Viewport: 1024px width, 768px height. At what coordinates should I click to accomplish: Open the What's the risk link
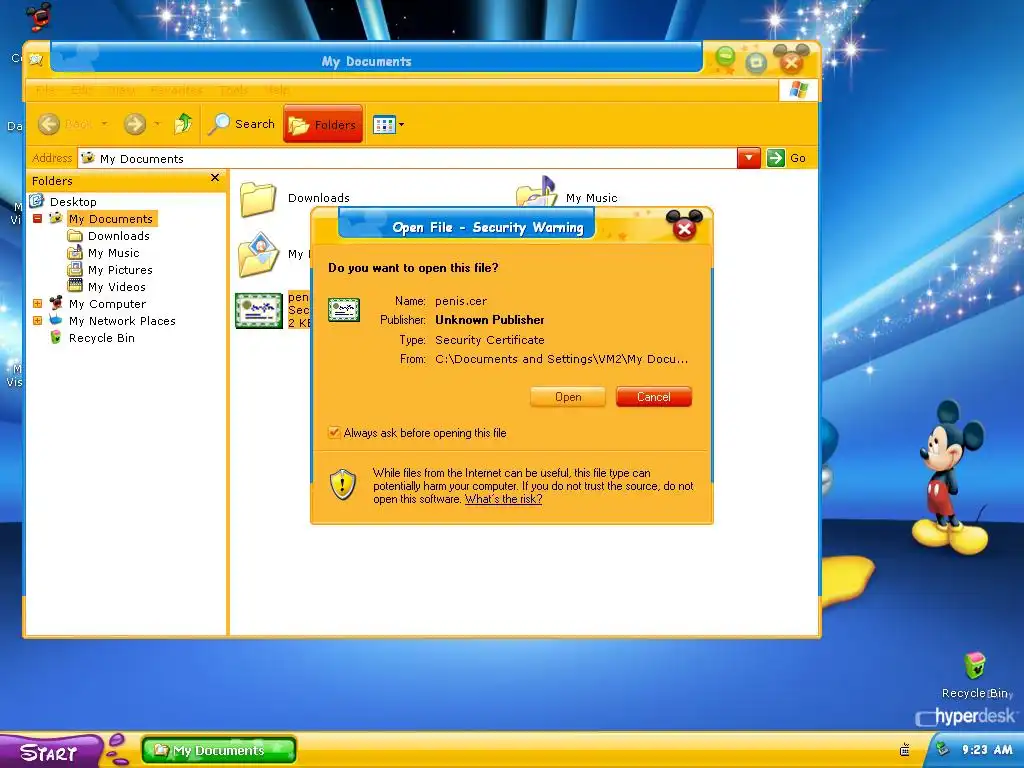pyautogui.click(x=504, y=499)
